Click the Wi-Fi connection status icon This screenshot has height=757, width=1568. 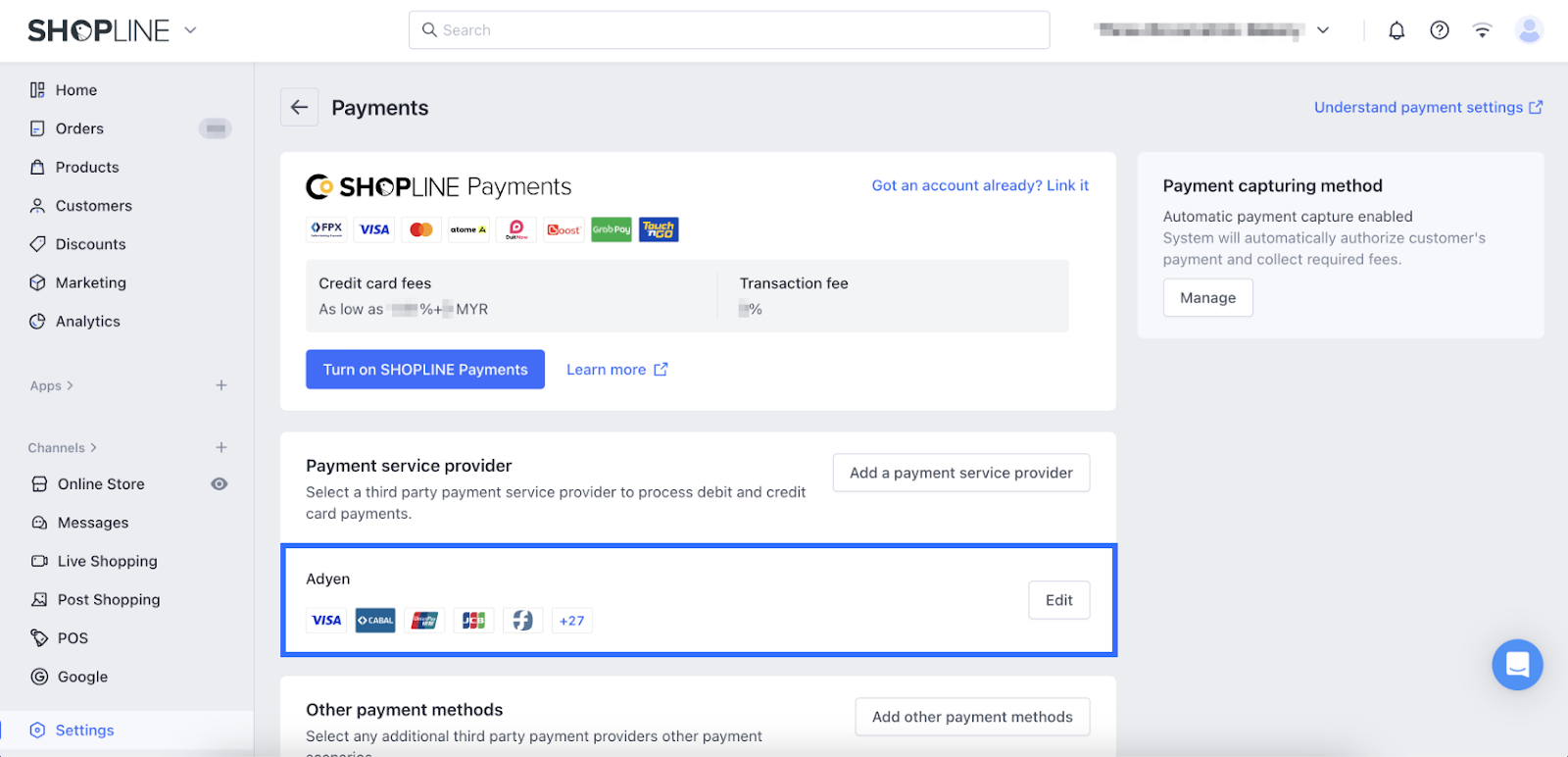1482,30
